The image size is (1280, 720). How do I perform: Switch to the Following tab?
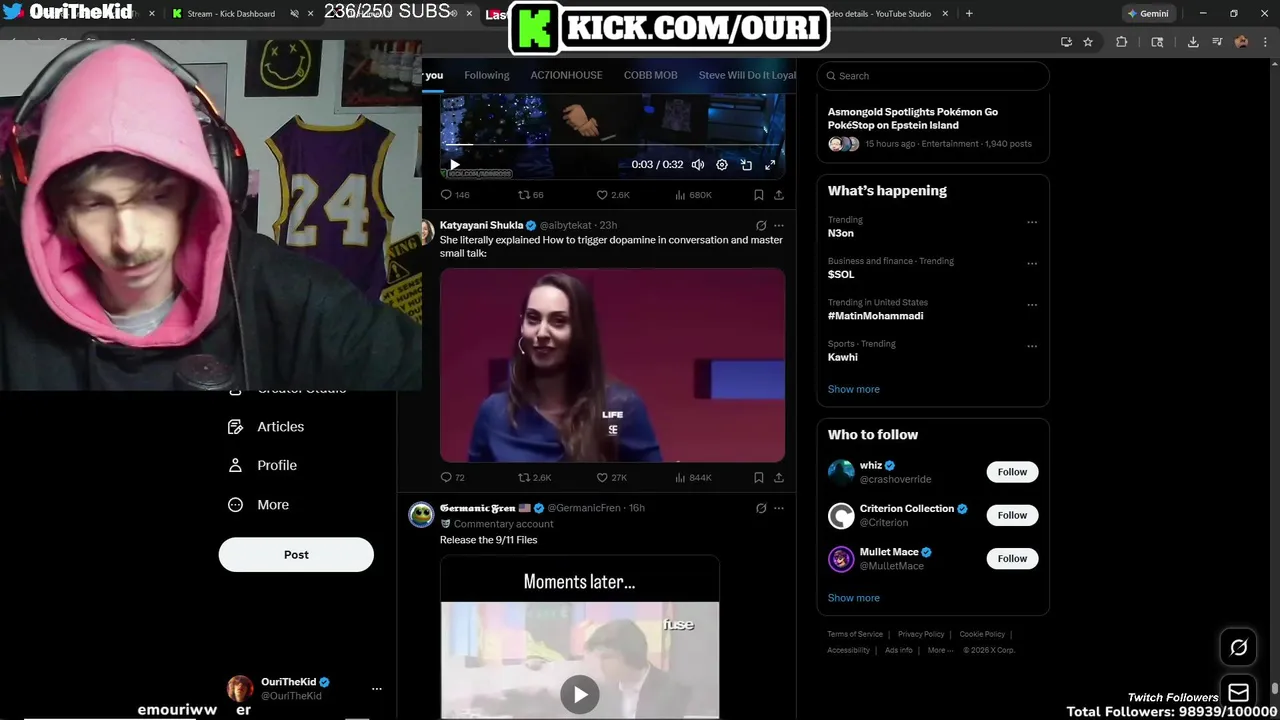(x=487, y=75)
